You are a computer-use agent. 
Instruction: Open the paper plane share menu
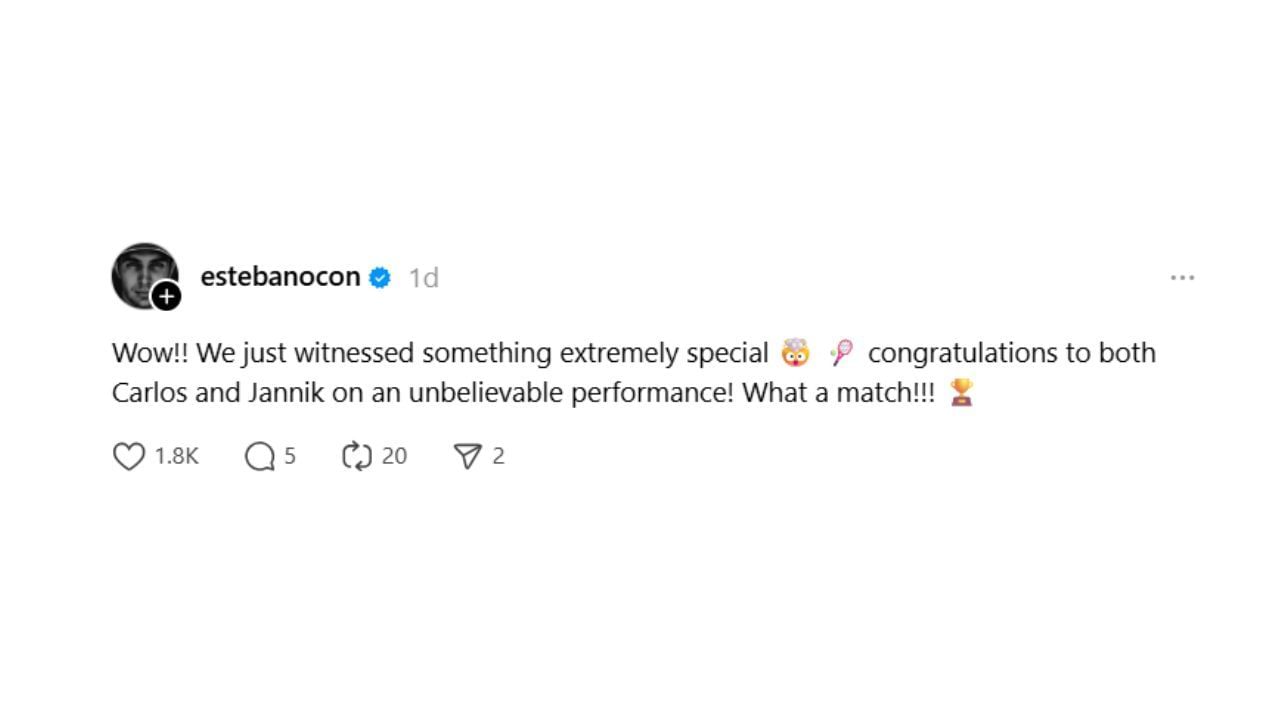pyautogui.click(x=467, y=457)
